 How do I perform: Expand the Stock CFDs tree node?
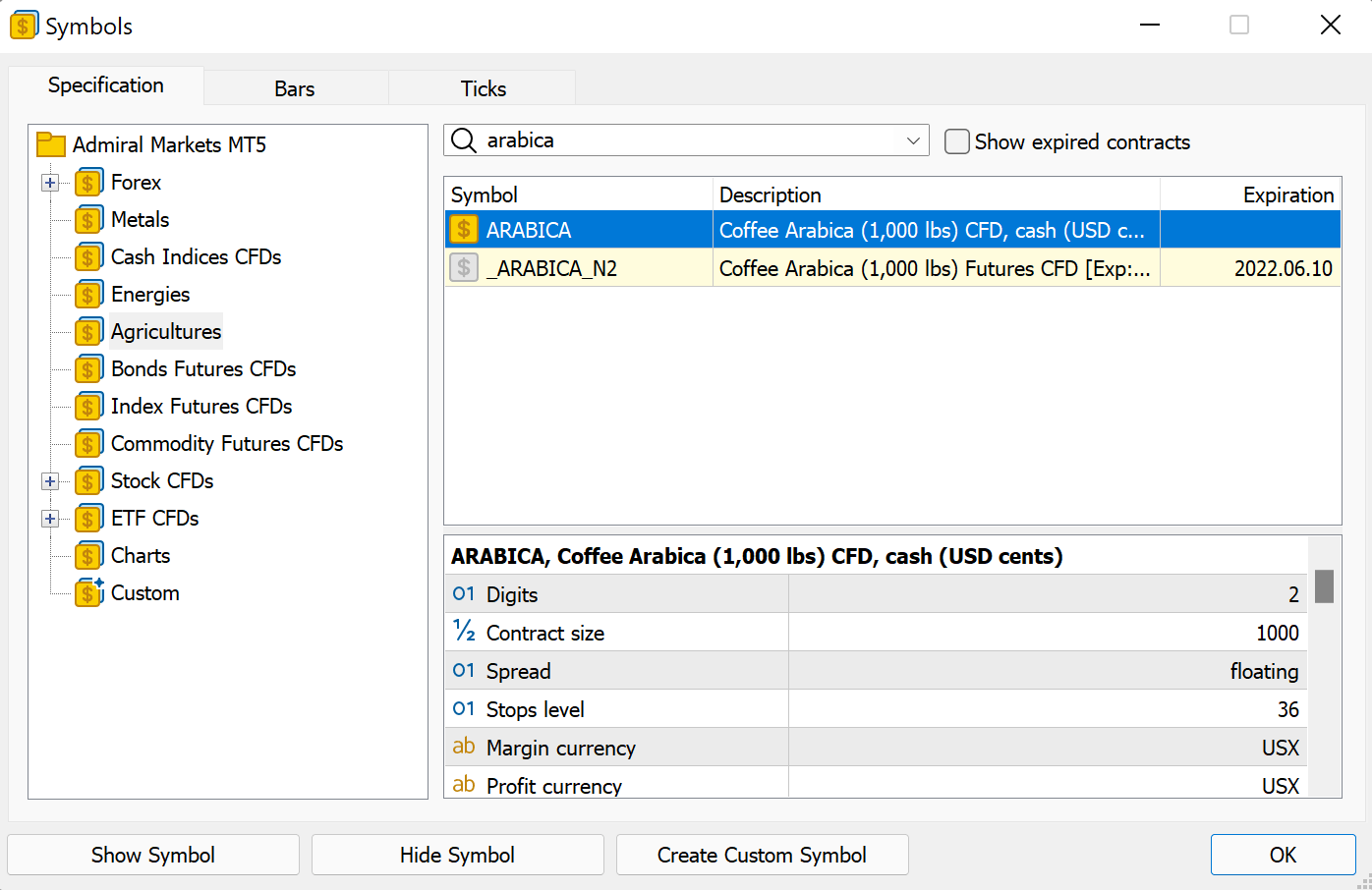pos(50,481)
